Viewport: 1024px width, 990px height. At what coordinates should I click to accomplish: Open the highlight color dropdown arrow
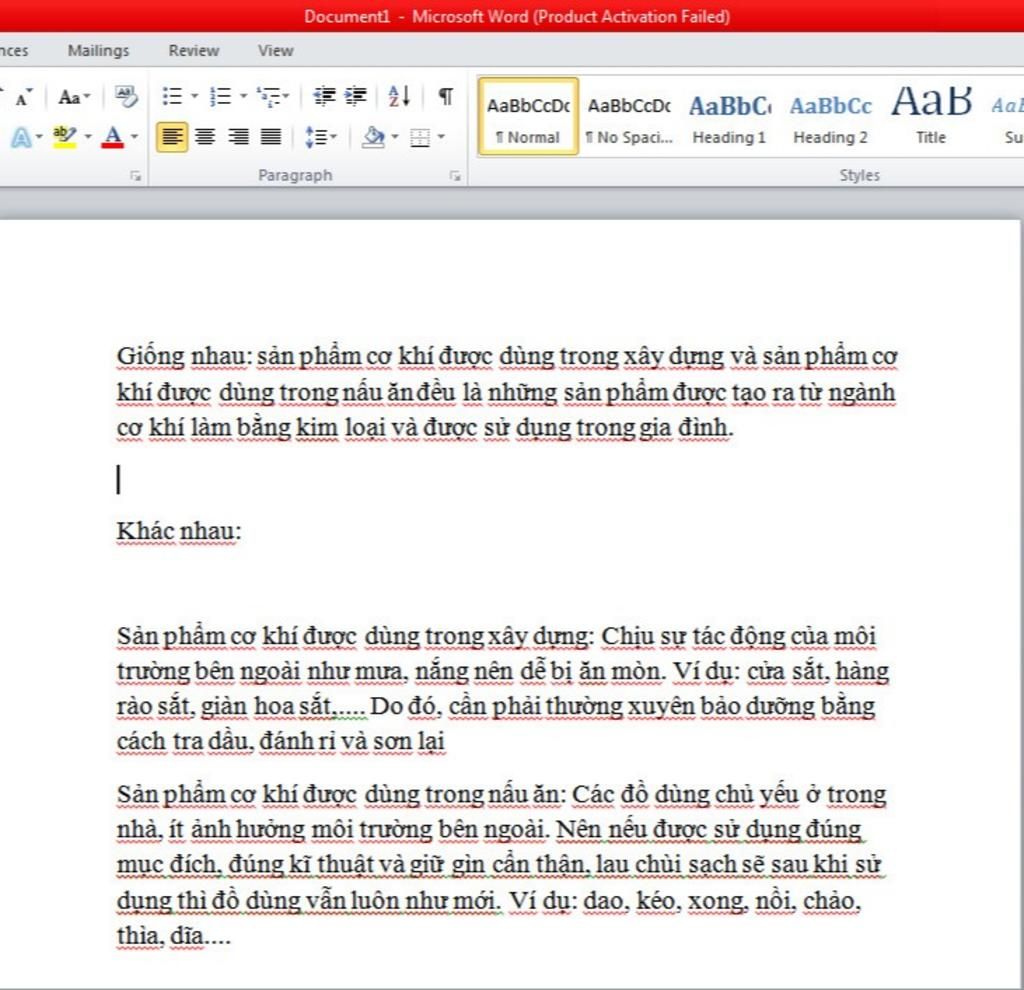coord(88,137)
